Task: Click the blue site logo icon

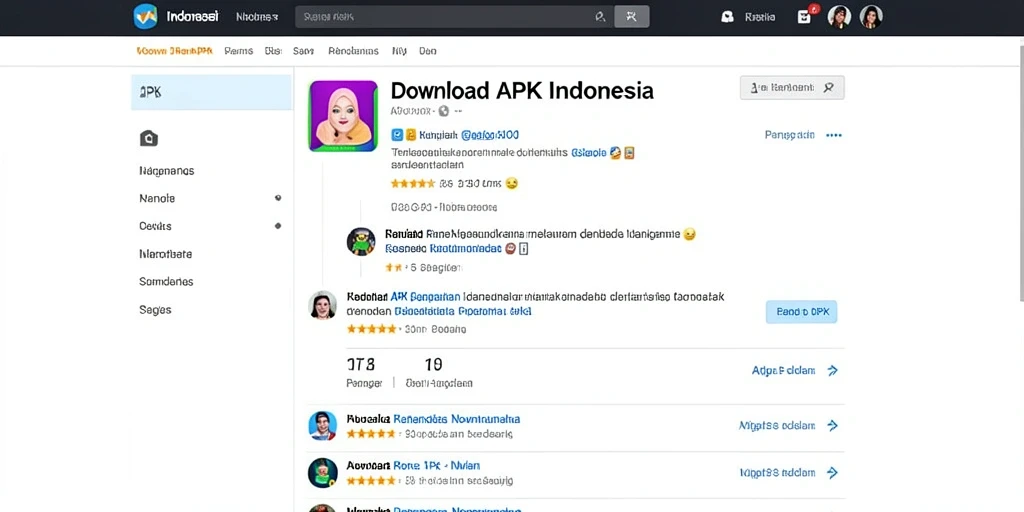Action: pyautogui.click(x=145, y=16)
